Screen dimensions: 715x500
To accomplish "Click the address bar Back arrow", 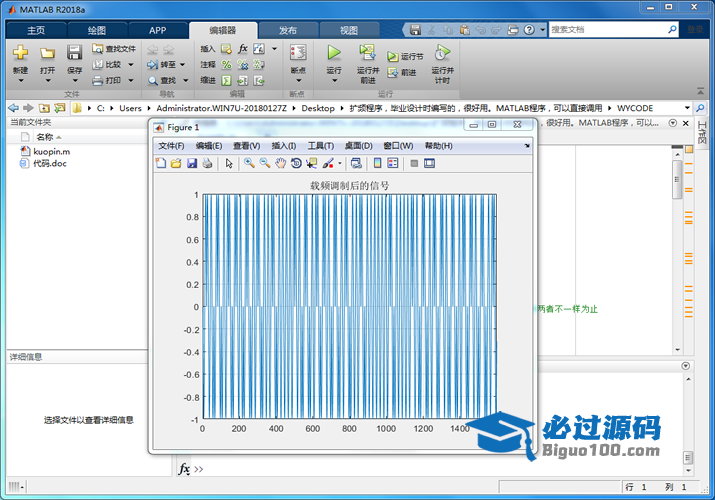I will 13,108.
